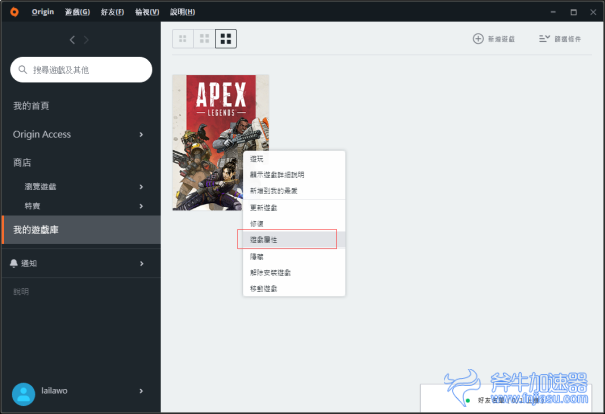The height and width of the screenshot is (414, 605).
Task: Switch to large grid view icon
Action: (x=226, y=39)
